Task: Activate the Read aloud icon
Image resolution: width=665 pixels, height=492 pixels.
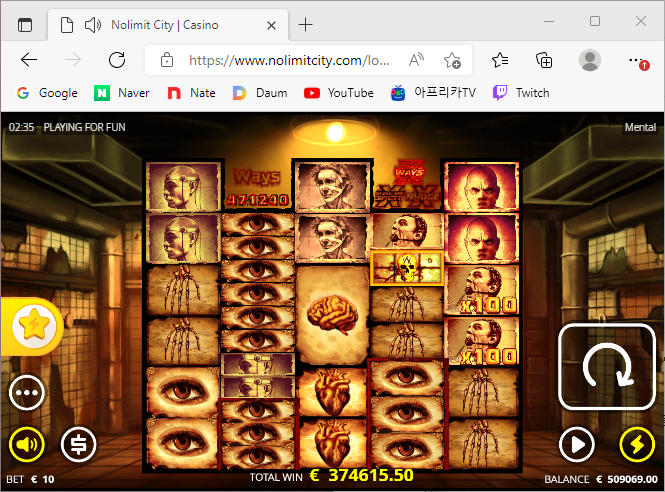Action: pyautogui.click(x=416, y=60)
